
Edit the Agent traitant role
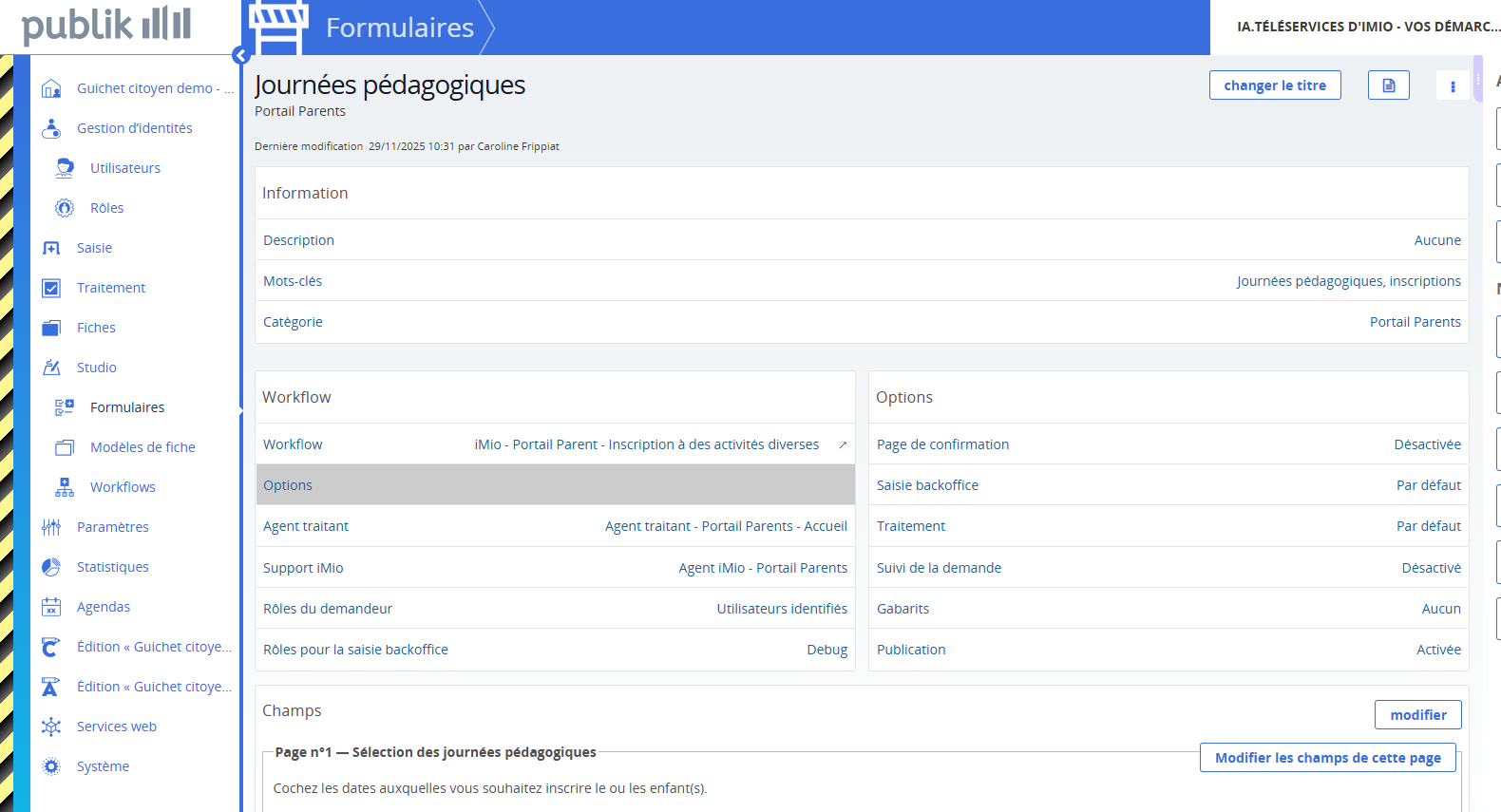pyautogui.click(x=555, y=526)
